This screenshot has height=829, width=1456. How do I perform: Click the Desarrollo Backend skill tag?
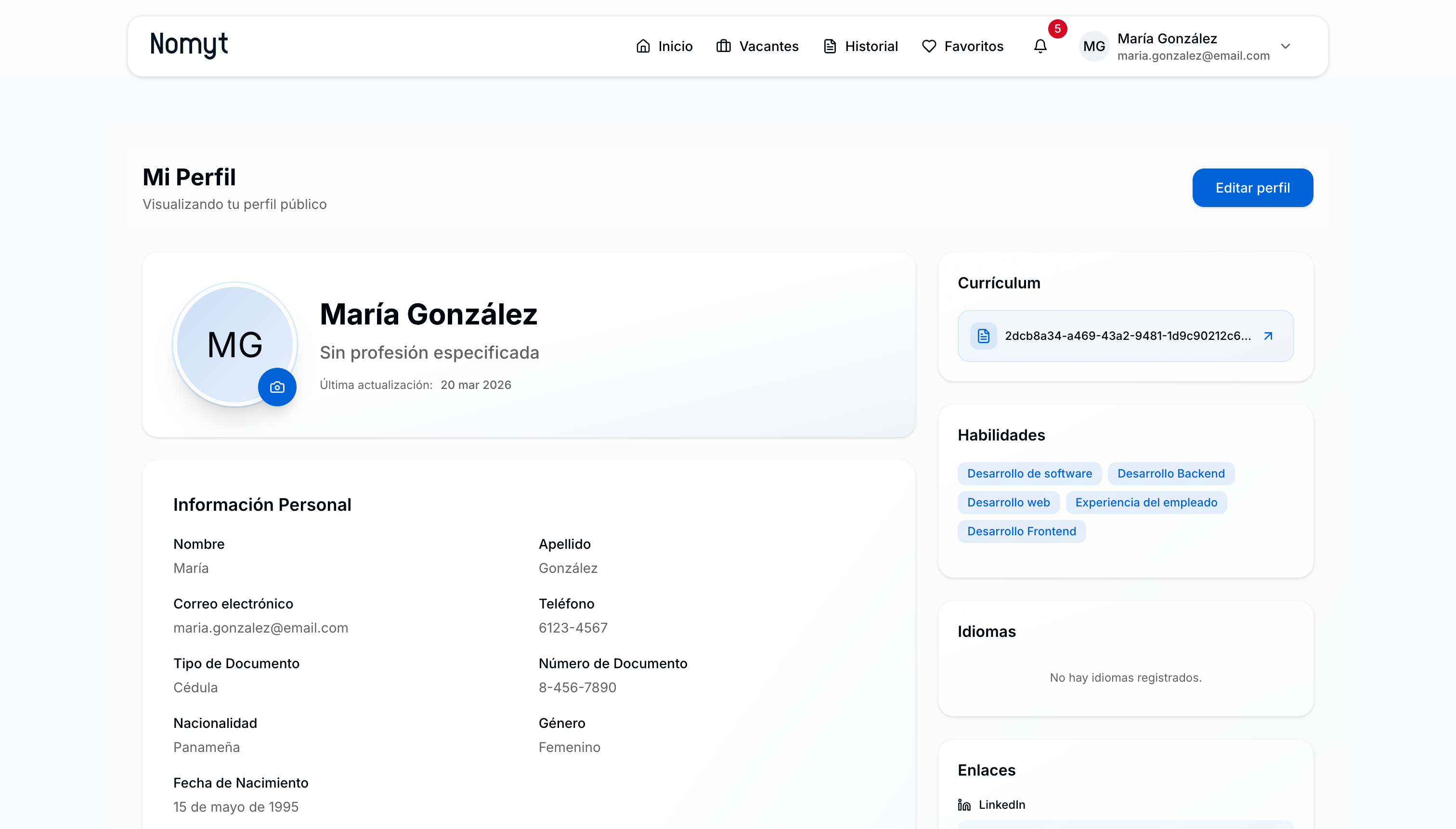click(x=1171, y=473)
